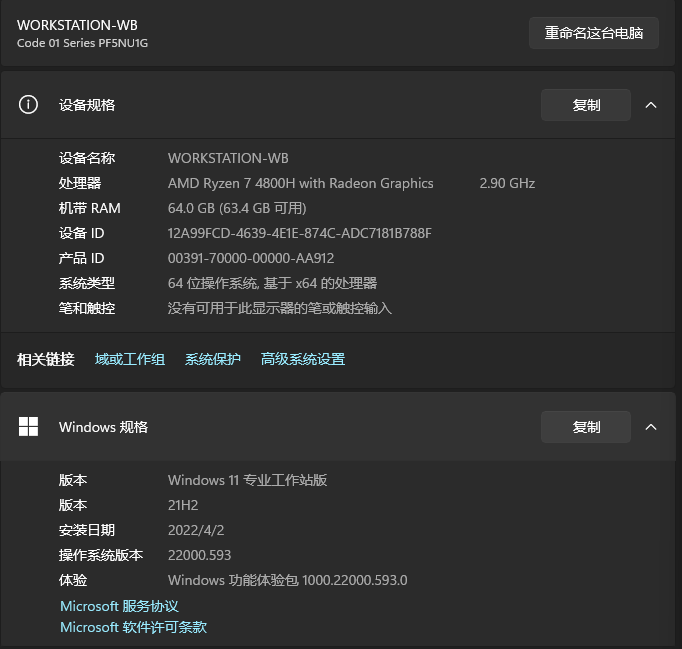Click the 产品 ID label

[x=82, y=258]
